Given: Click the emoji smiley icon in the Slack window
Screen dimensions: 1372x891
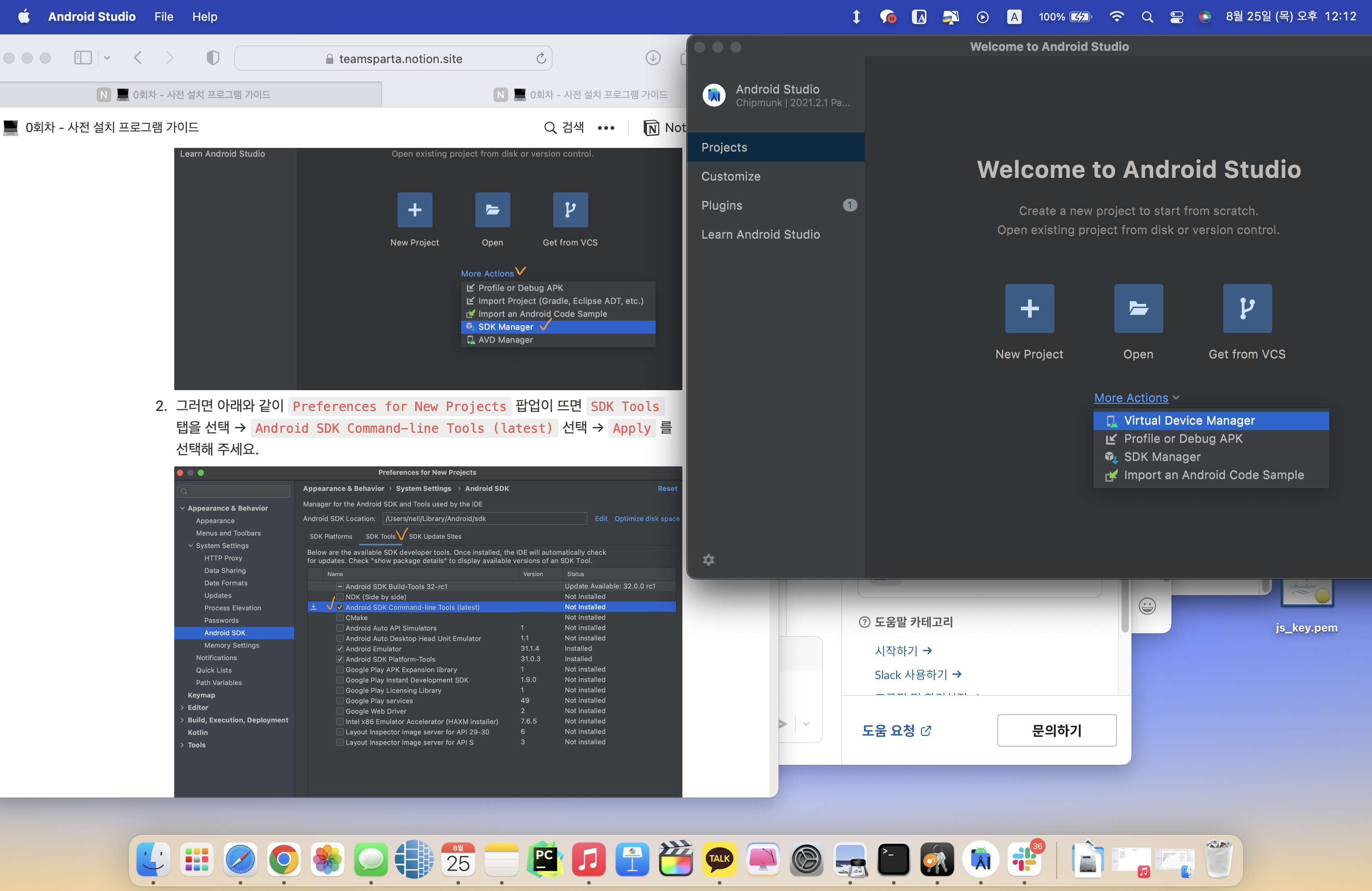Looking at the screenshot, I should [x=1147, y=606].
